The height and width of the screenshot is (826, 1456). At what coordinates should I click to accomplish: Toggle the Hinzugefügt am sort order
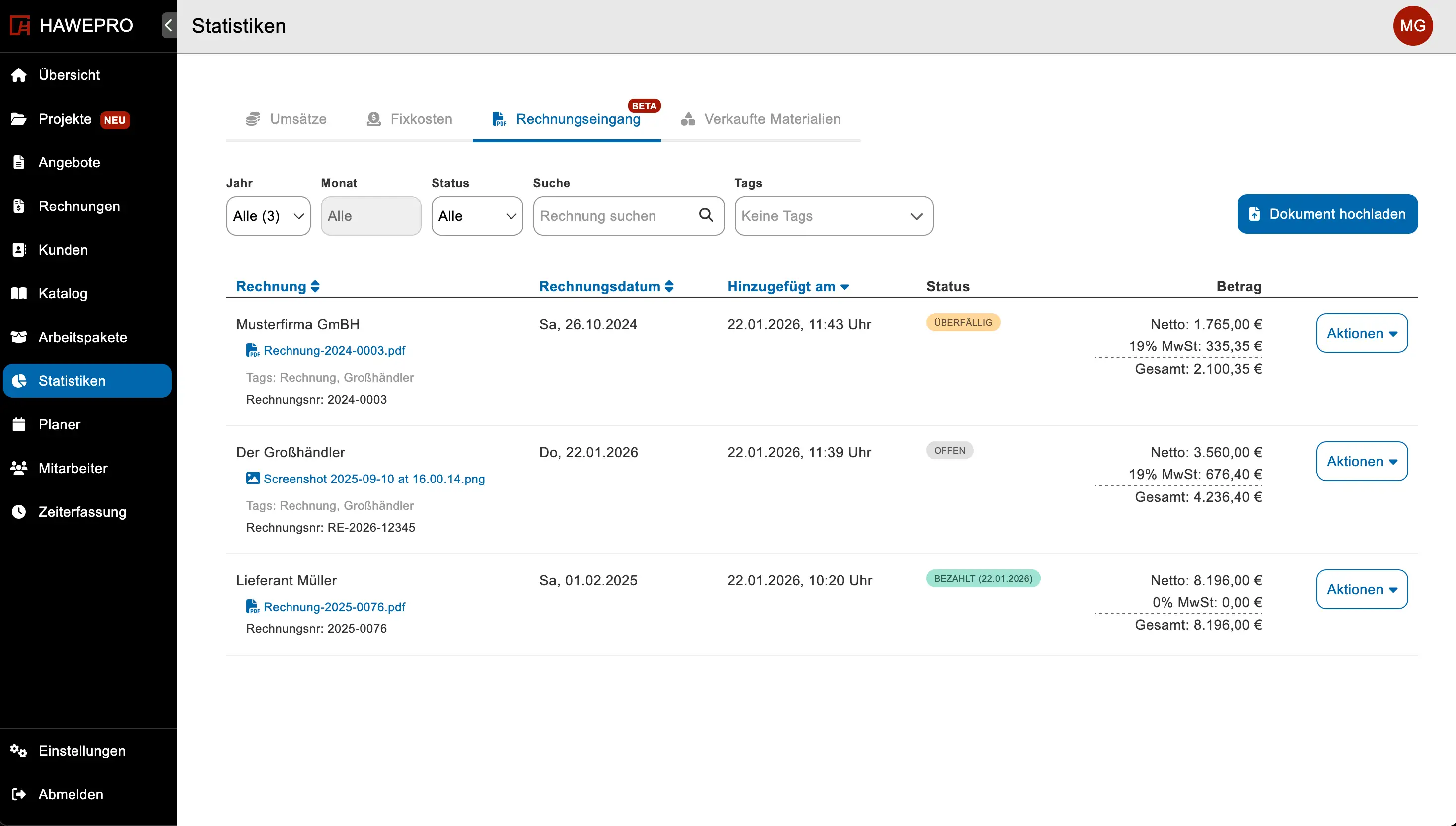(788, 286)
